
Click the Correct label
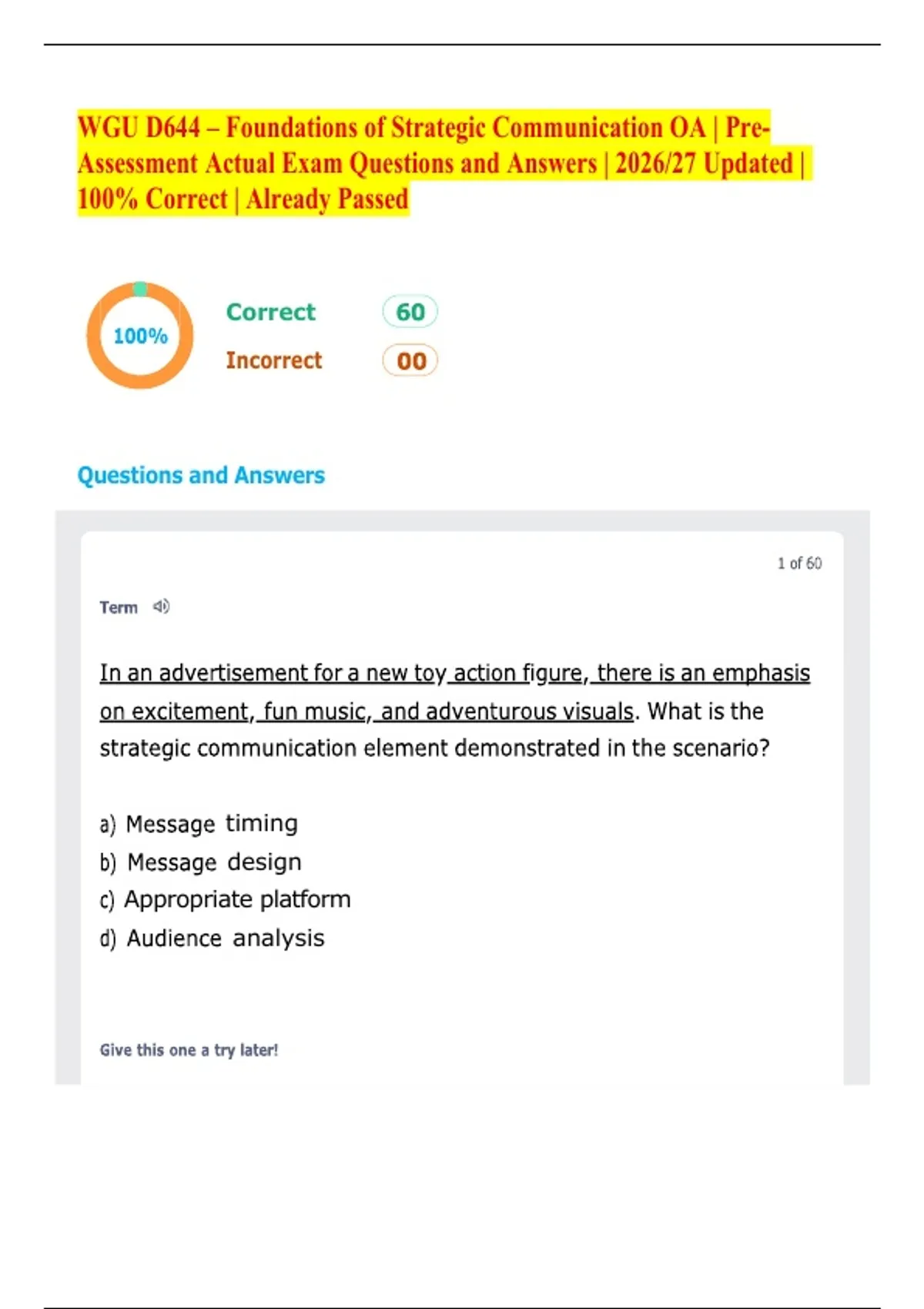tap(270, 312)
